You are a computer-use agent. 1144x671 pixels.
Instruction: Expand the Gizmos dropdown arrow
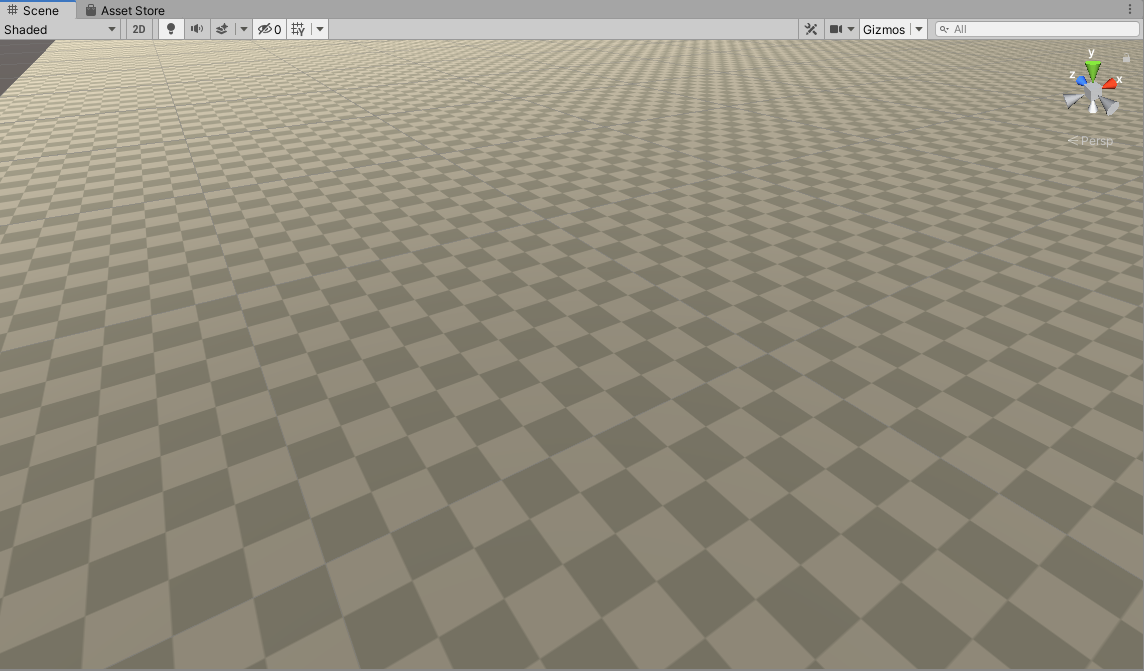[919, 29]
